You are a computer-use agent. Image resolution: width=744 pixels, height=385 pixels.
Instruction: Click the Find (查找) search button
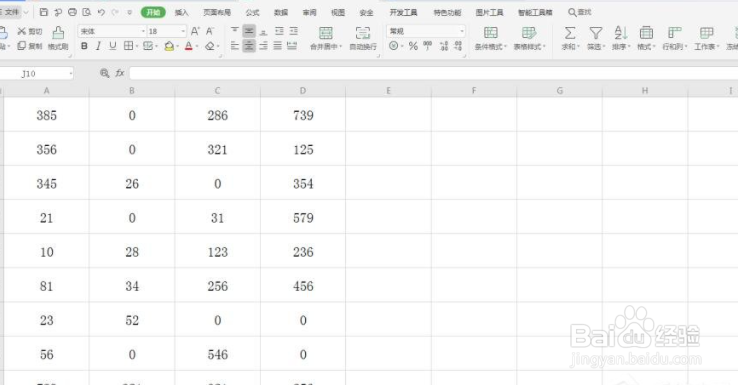[580, 12]
